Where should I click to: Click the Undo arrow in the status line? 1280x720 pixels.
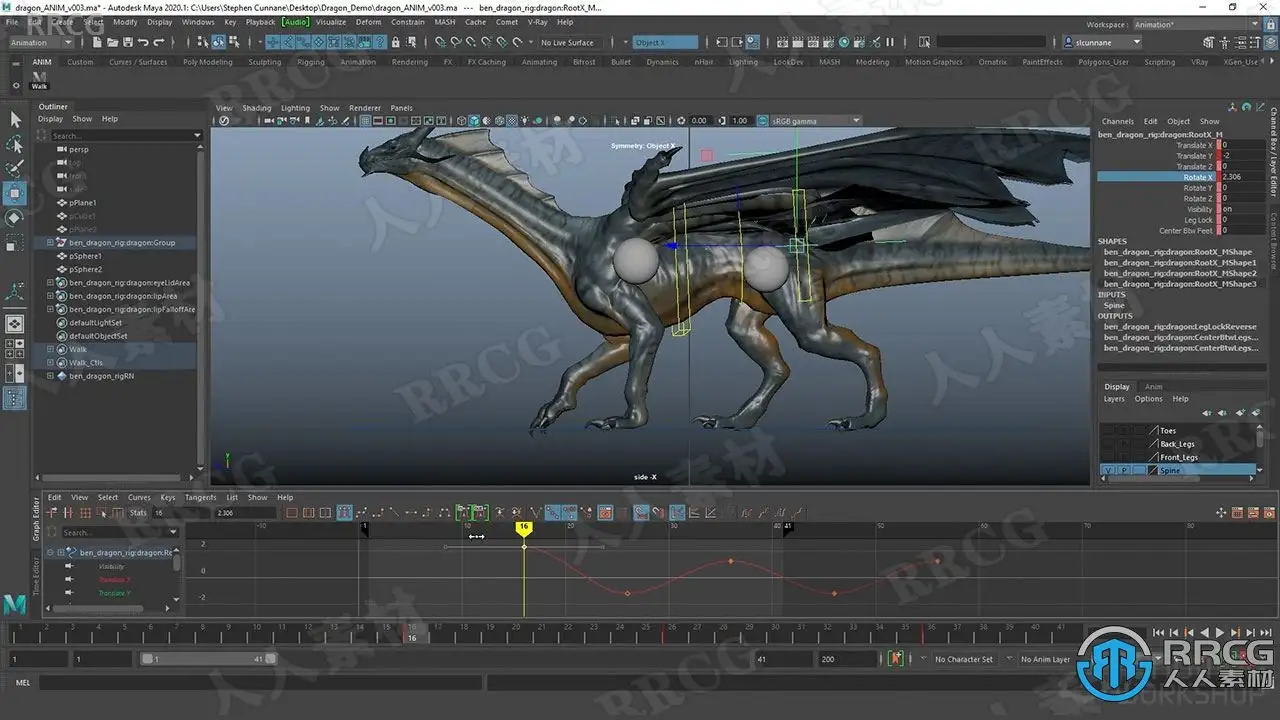coord(144,42)
